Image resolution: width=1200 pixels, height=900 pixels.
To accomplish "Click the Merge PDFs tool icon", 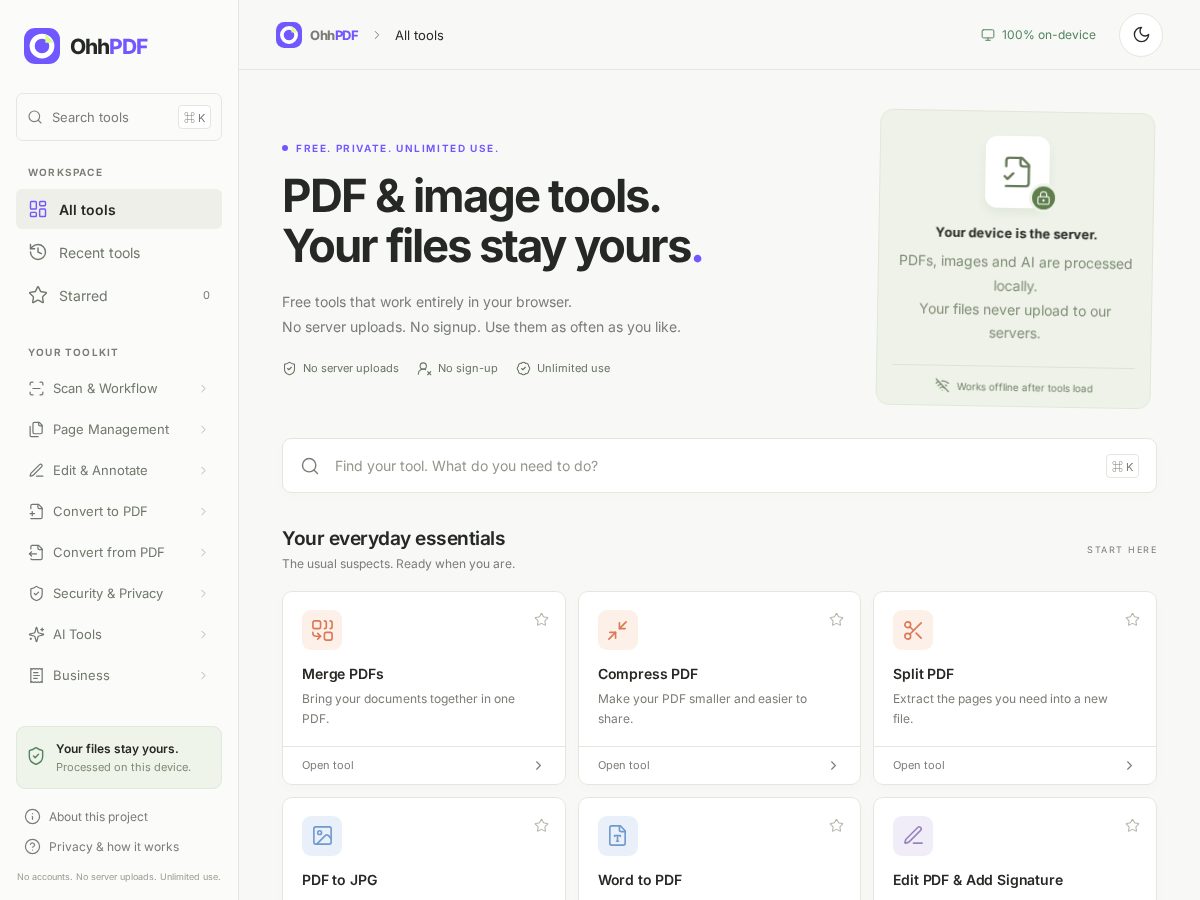I will coord(322,630).
